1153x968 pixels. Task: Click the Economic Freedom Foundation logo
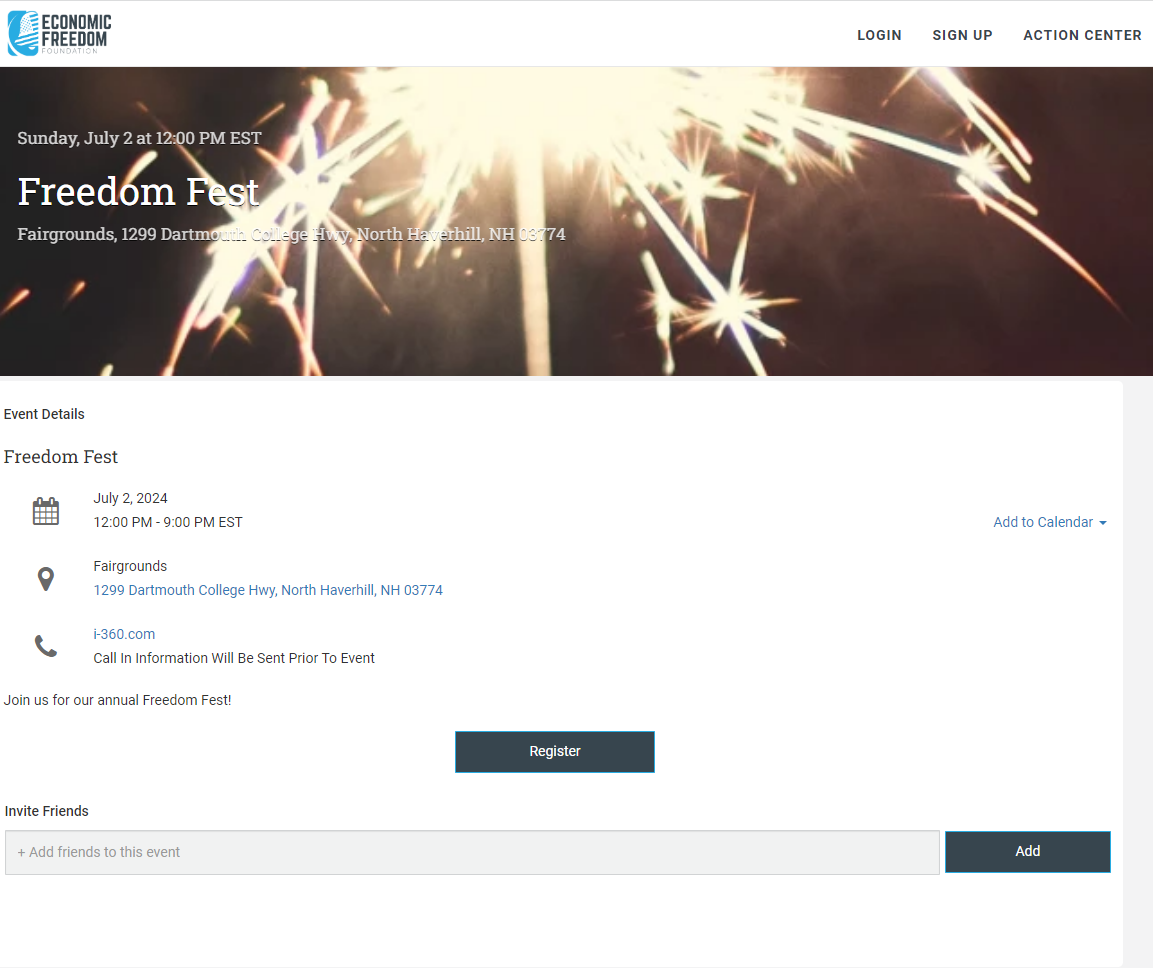(x=60, y=33)
